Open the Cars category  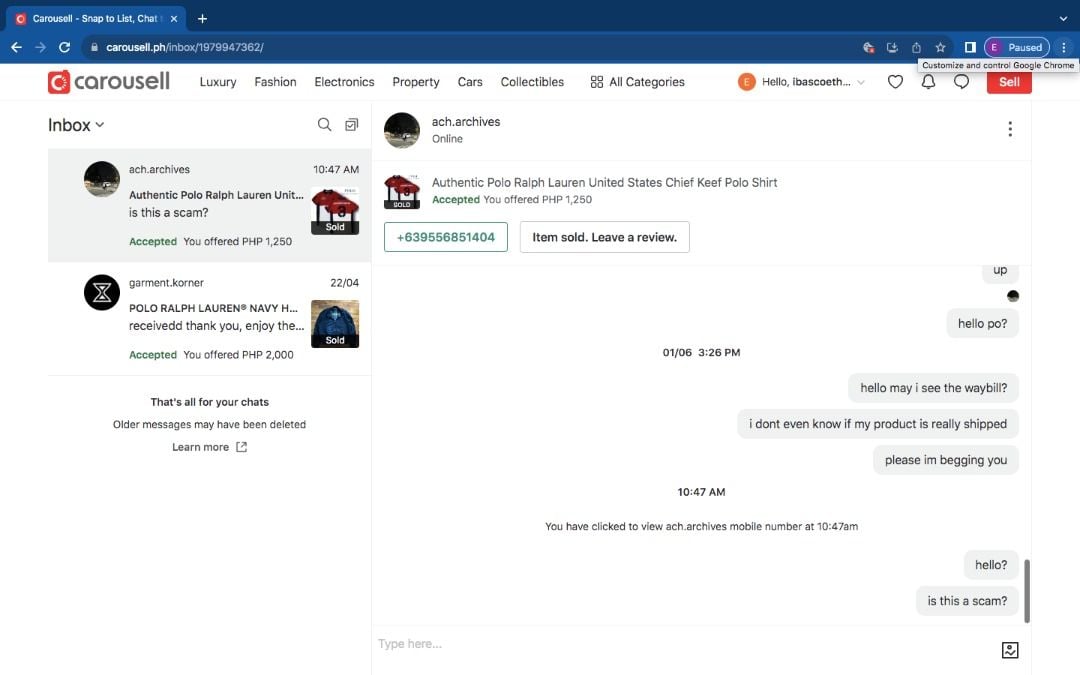pyautogui.click(x=470, y=82)
